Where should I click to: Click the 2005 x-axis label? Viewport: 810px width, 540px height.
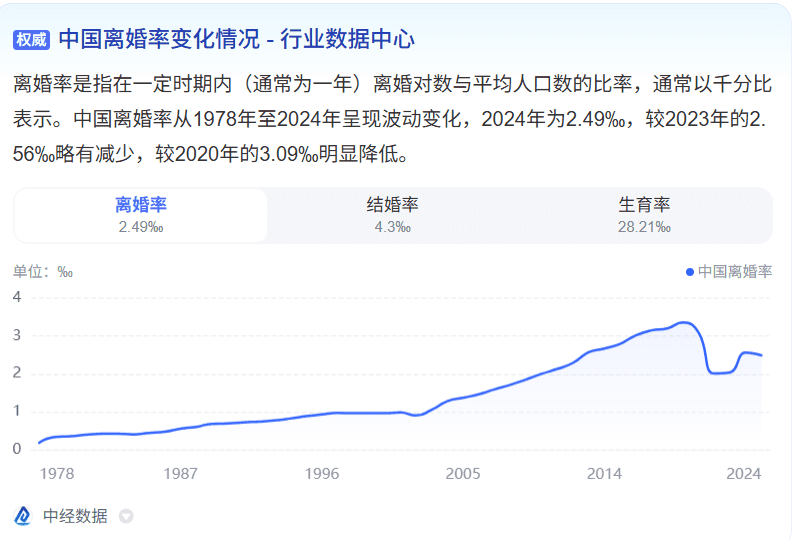pyautogui.click(x=463, y=473)
